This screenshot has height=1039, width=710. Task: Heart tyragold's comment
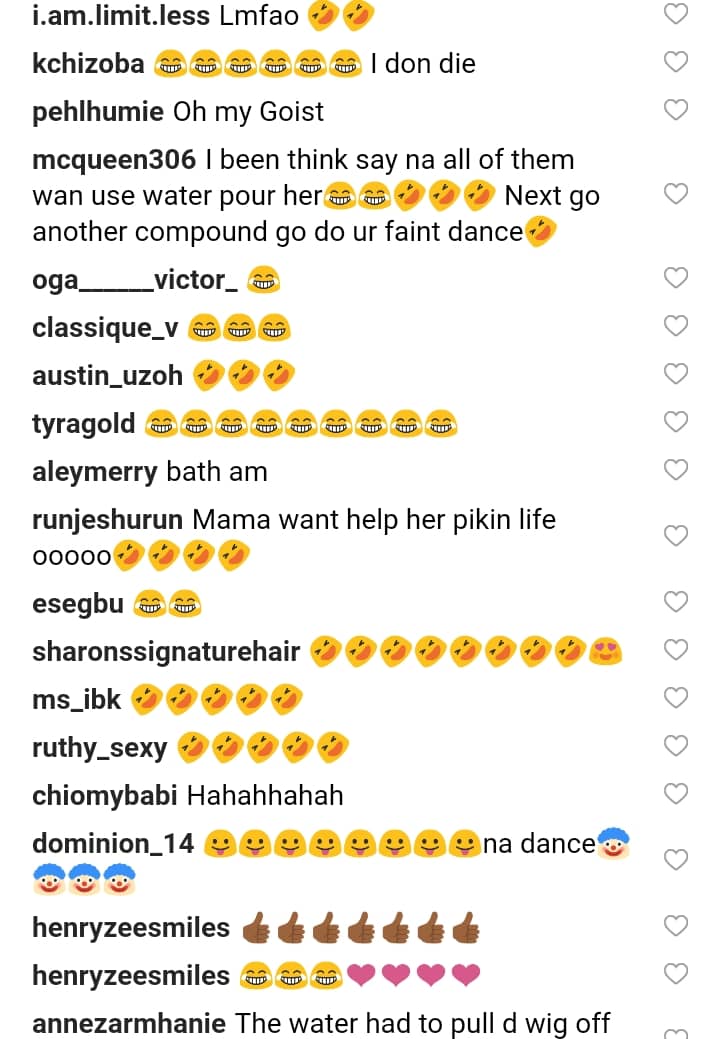click(x=676, y=422)
